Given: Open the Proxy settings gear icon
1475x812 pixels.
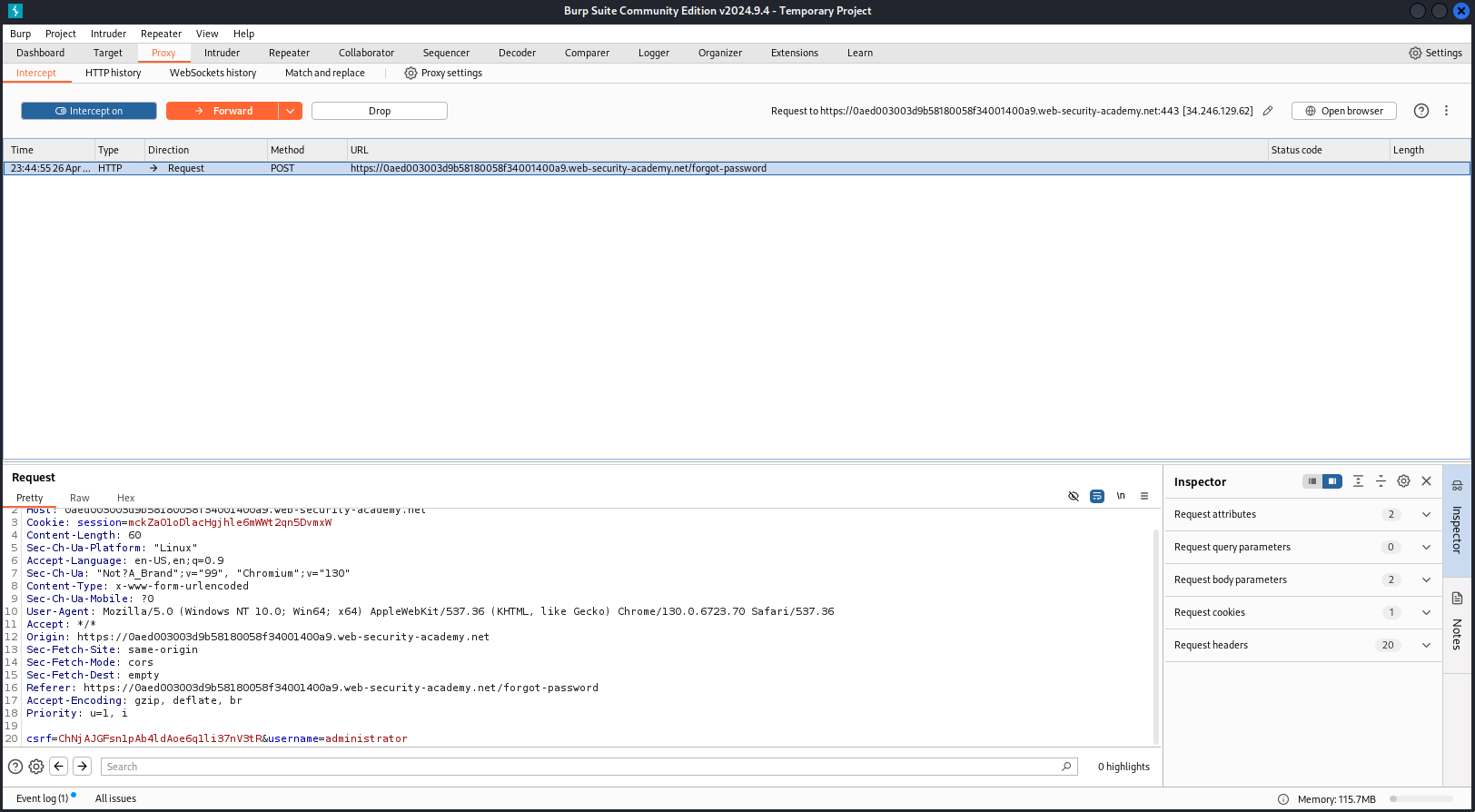Looking at the screenshot, I should click(411, 73).
